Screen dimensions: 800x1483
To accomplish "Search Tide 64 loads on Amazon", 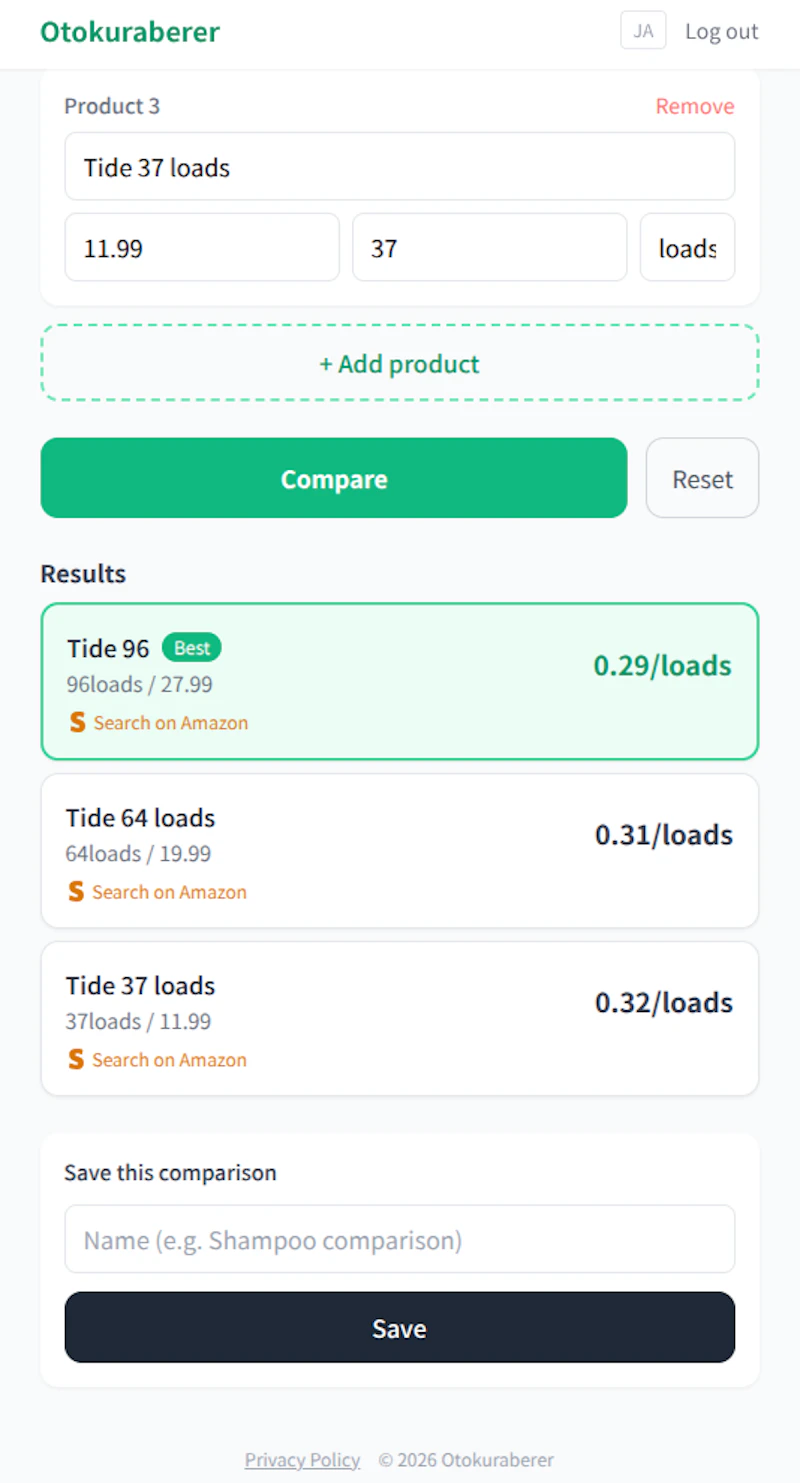I will (170, 891).
